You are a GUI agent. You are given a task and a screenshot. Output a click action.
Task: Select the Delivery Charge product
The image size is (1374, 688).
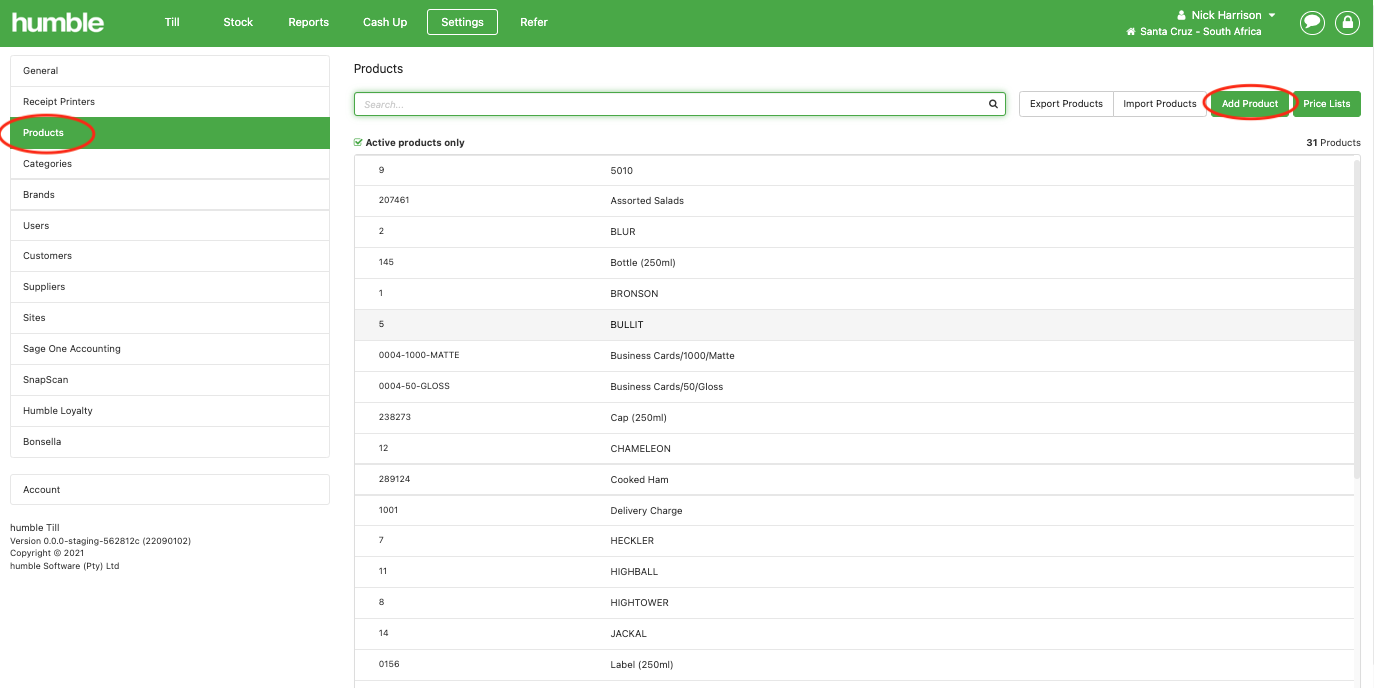[854, 511]
